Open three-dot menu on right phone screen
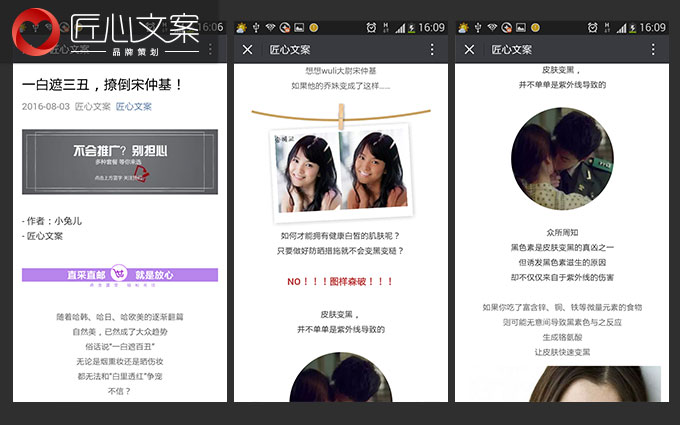 tap(653, 49)
